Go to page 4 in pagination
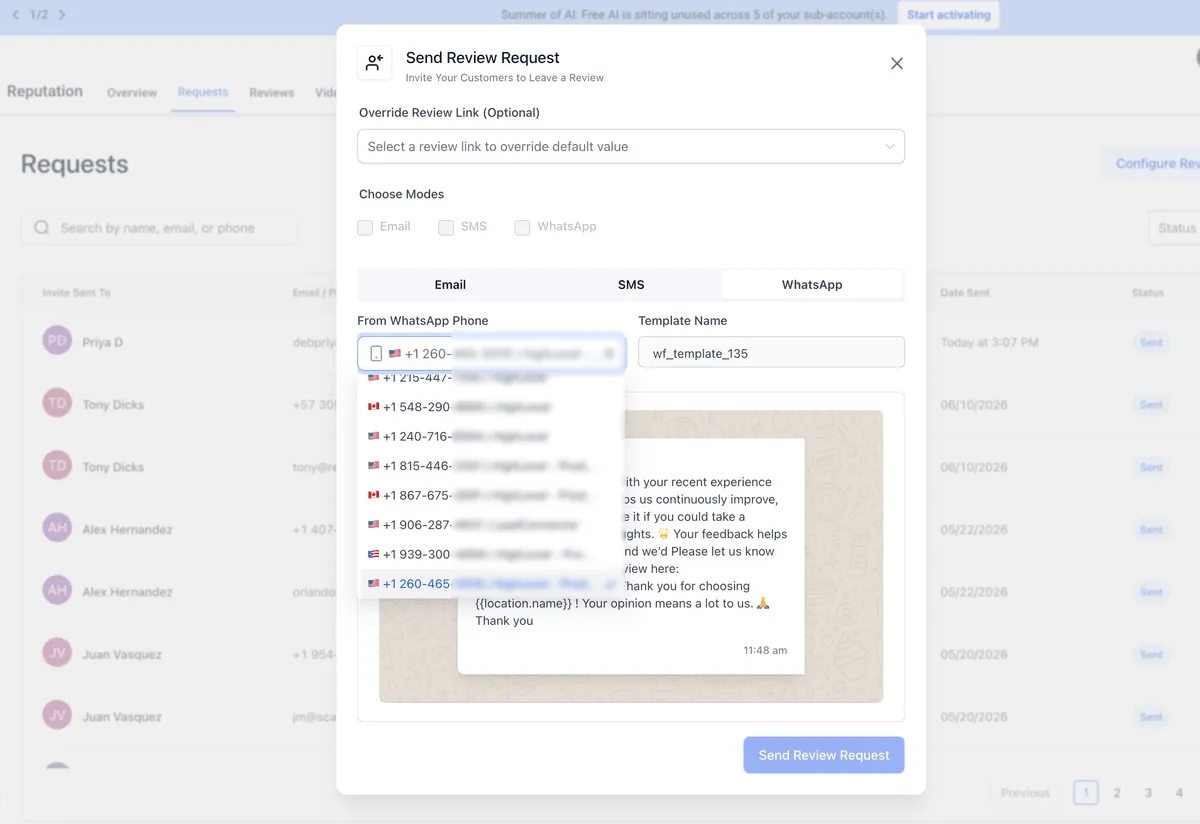The height and width of the screenshot is (824, 1200). point(1179,793)
